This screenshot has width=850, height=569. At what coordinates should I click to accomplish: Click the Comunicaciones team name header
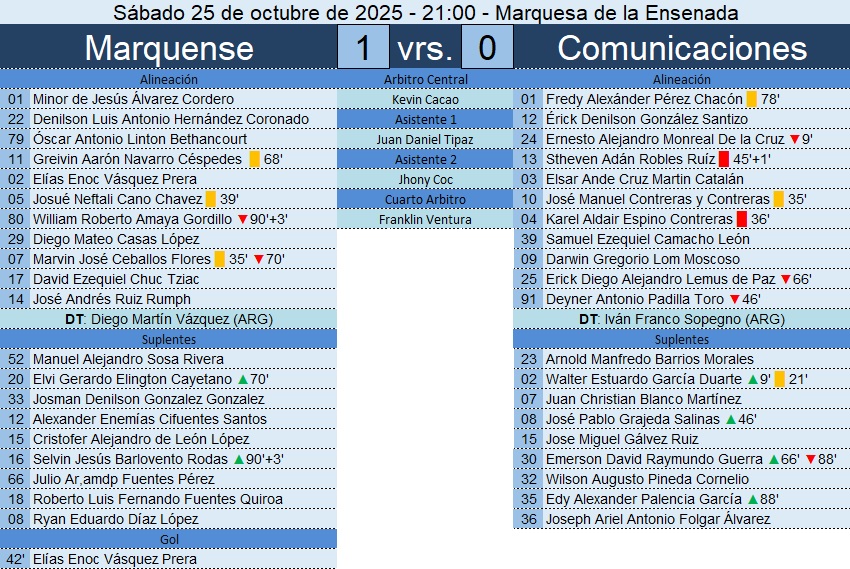681,48
